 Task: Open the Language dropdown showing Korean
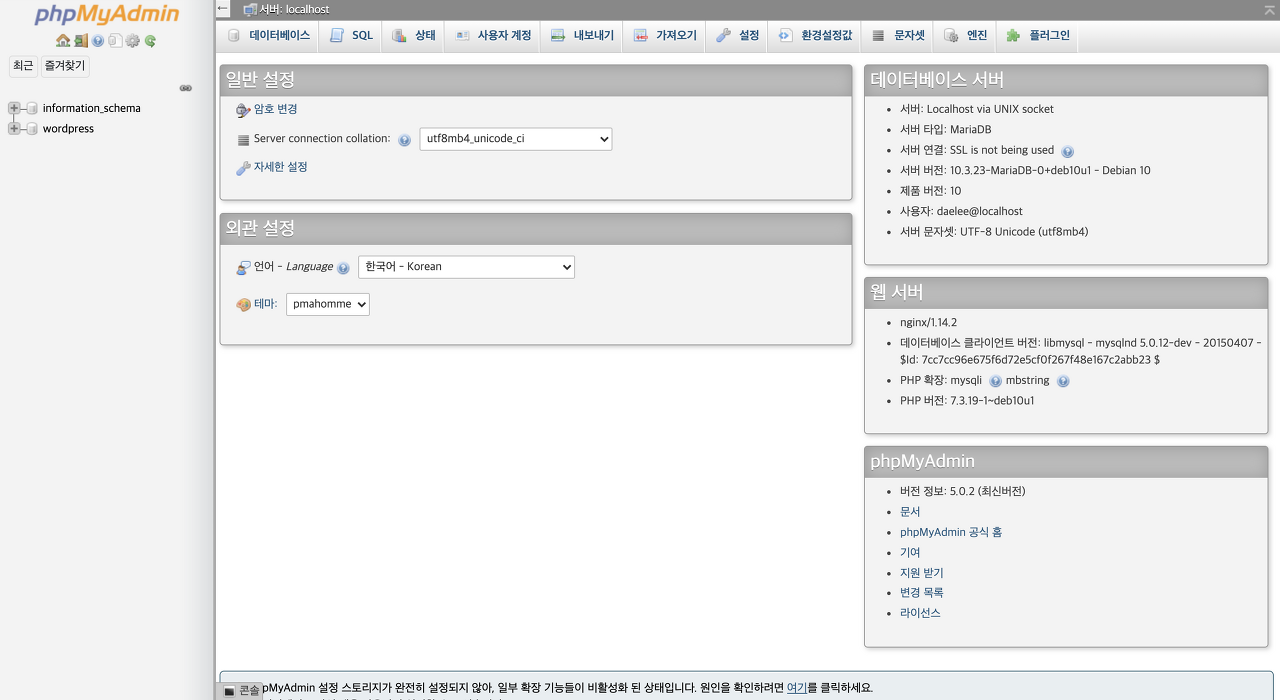click(466, 267)
